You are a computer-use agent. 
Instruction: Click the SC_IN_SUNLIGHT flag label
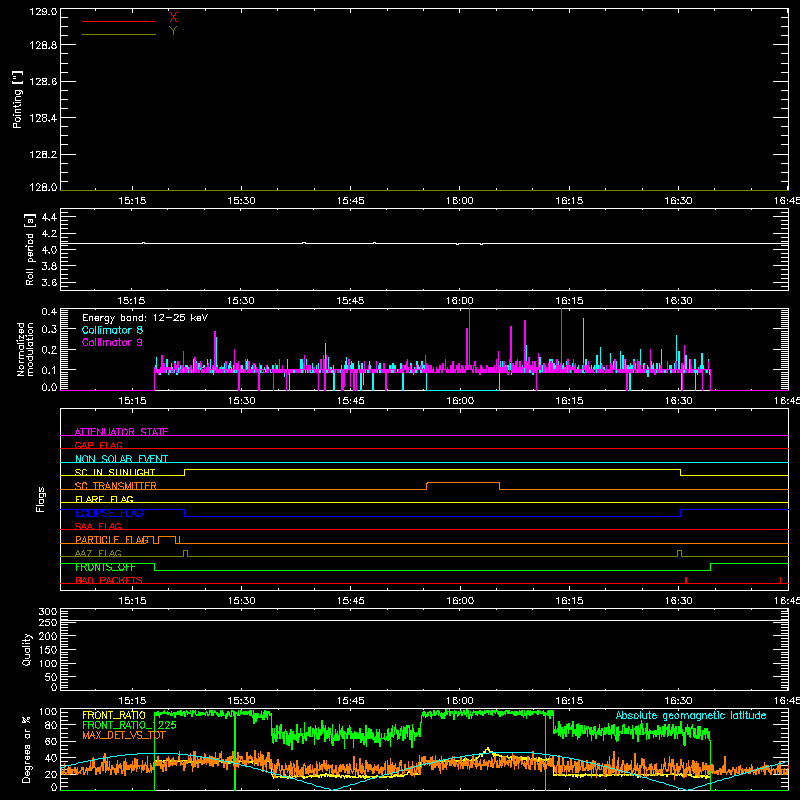115,472
